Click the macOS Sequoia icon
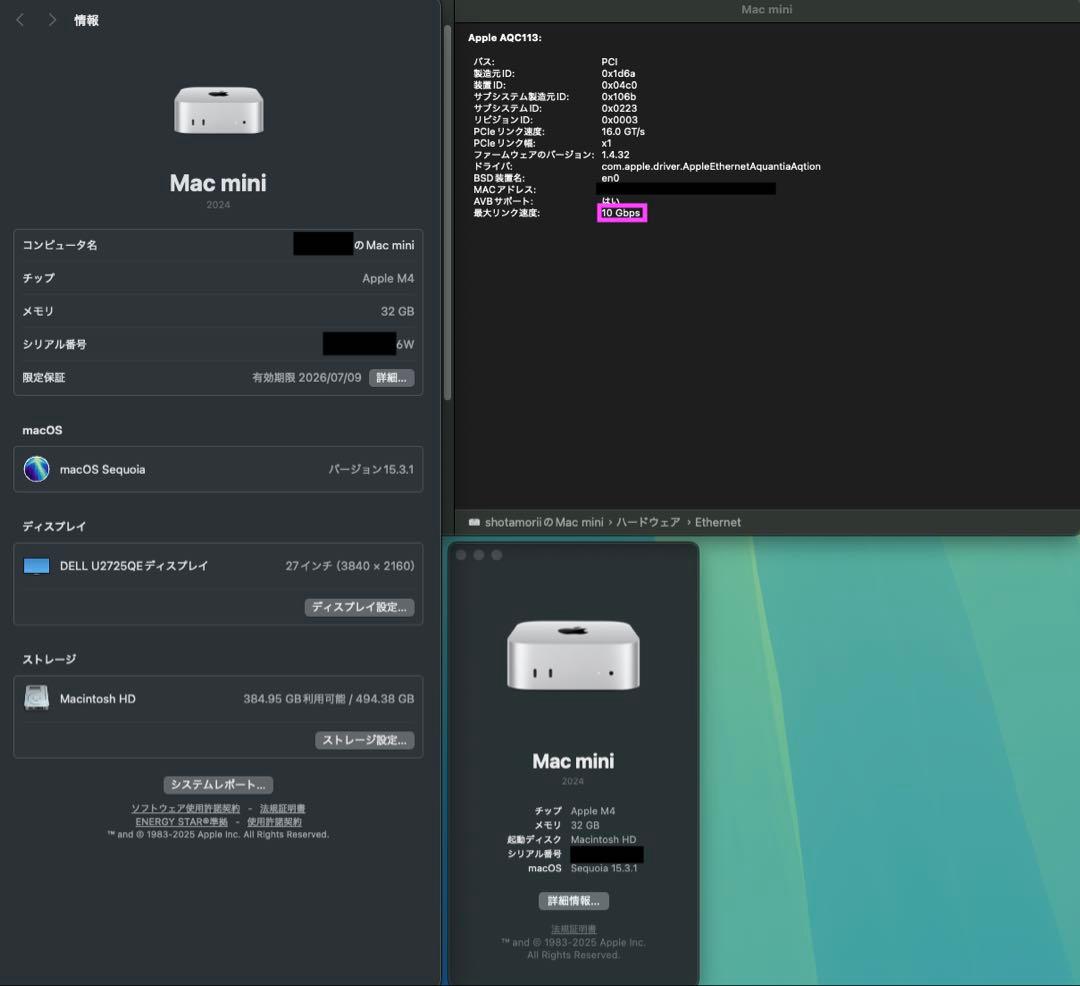1080x986 pixels. (37, 469)
